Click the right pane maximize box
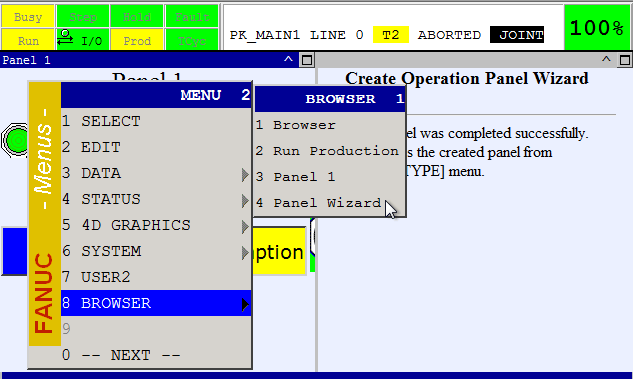The width and height of the screenshot is (633, 379). coord(625,60)
